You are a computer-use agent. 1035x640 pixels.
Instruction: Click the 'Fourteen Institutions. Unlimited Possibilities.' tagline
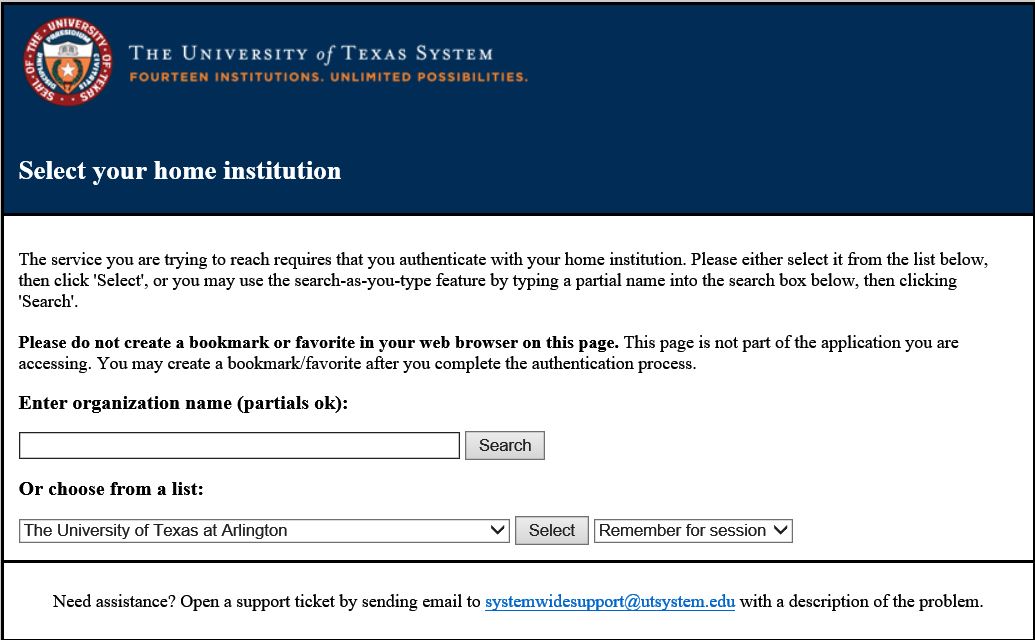point(329,77)
